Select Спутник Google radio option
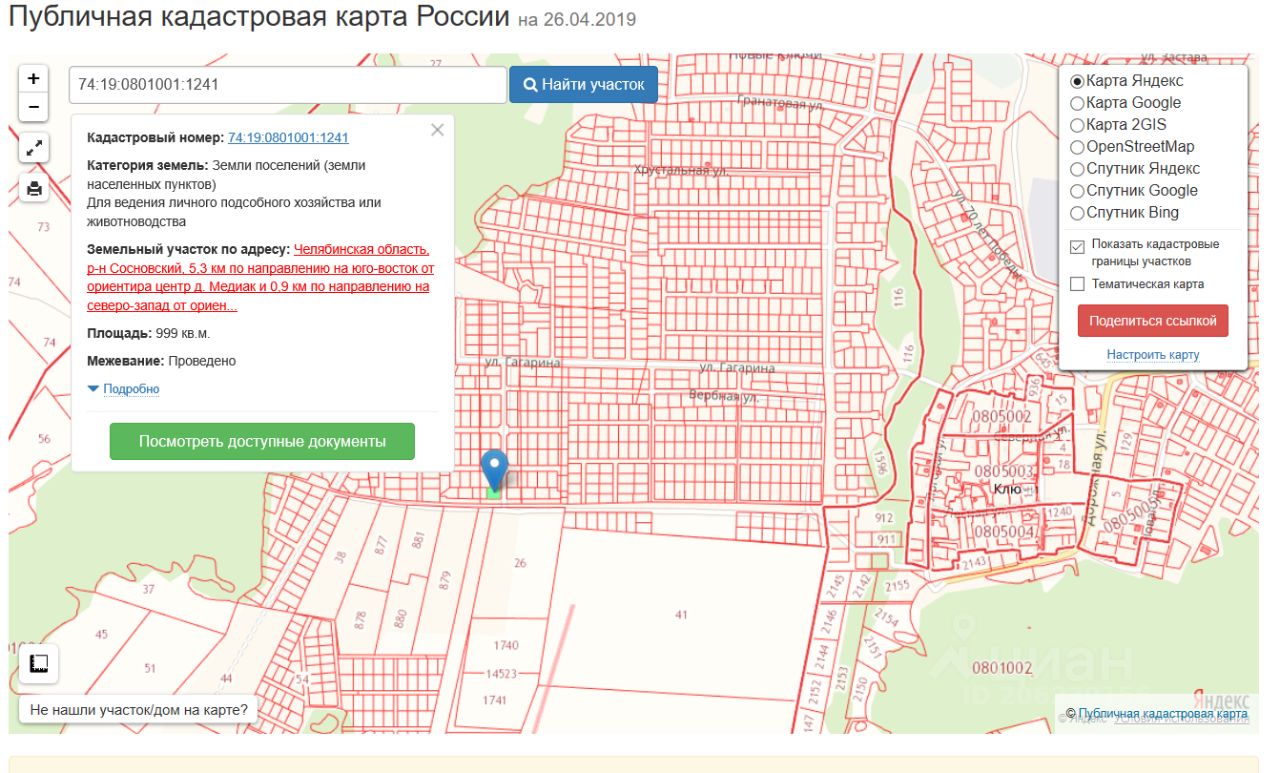 coord(1077,191)
